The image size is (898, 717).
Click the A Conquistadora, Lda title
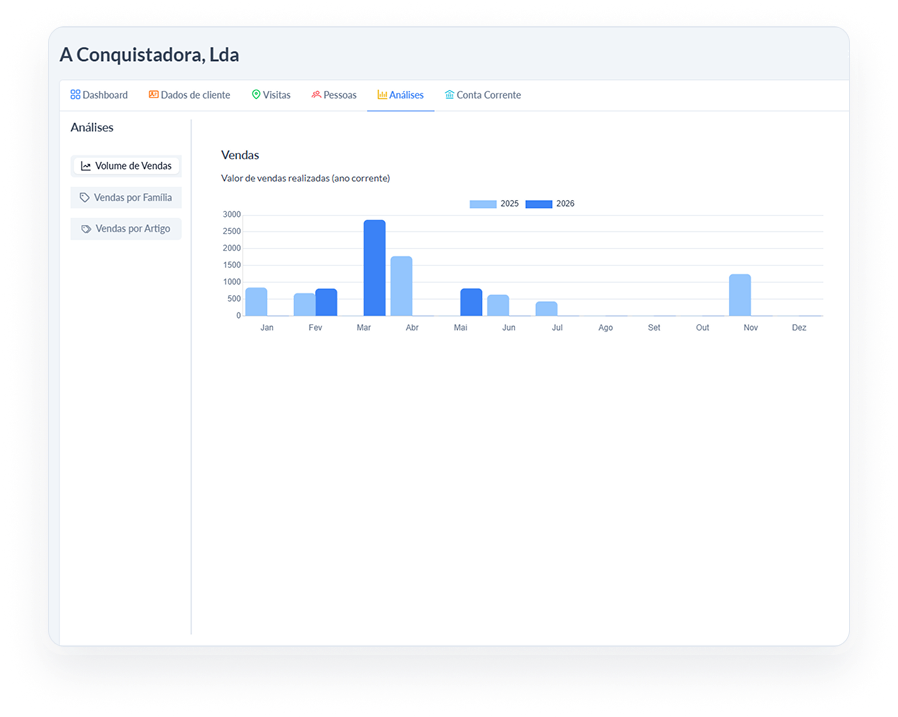click(x=149, y=55)
